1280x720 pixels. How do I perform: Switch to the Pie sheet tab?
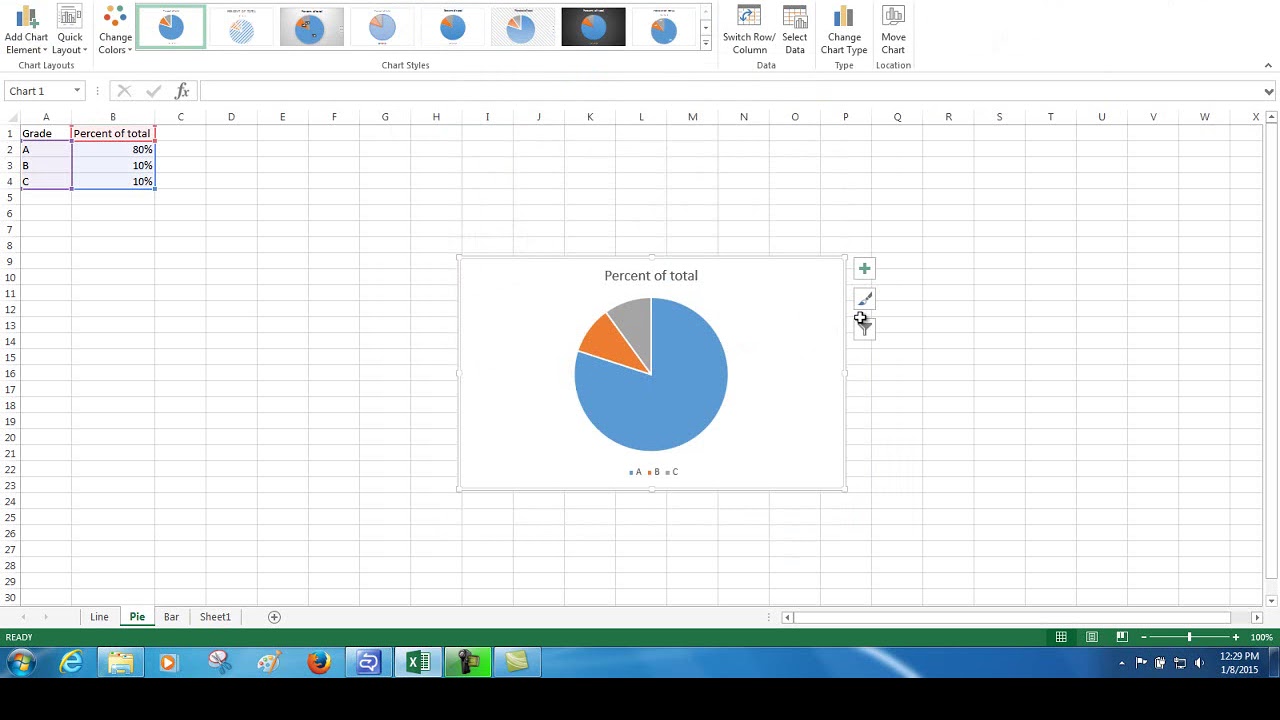click(137, 617)
